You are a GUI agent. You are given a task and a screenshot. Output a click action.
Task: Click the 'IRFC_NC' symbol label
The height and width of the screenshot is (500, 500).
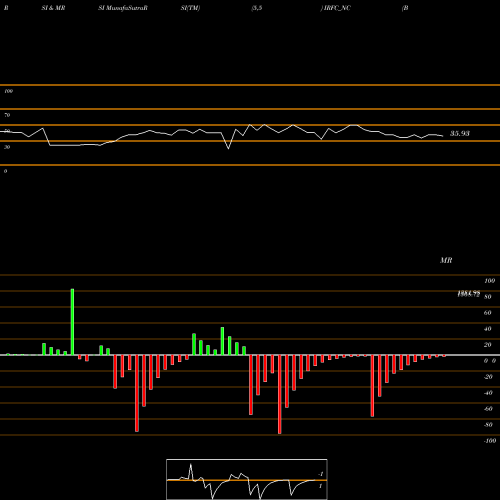click(337, 8)
